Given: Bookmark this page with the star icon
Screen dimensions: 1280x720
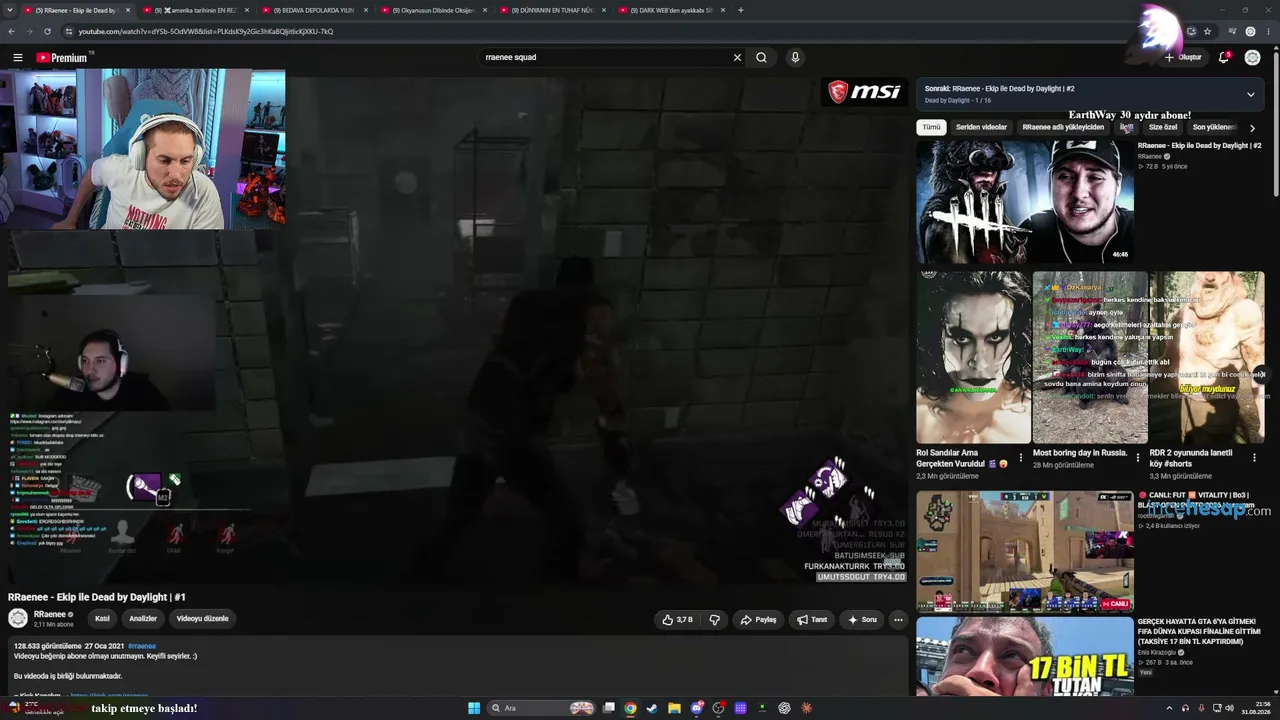Looking at the screenshot, I should [1208, 31].
